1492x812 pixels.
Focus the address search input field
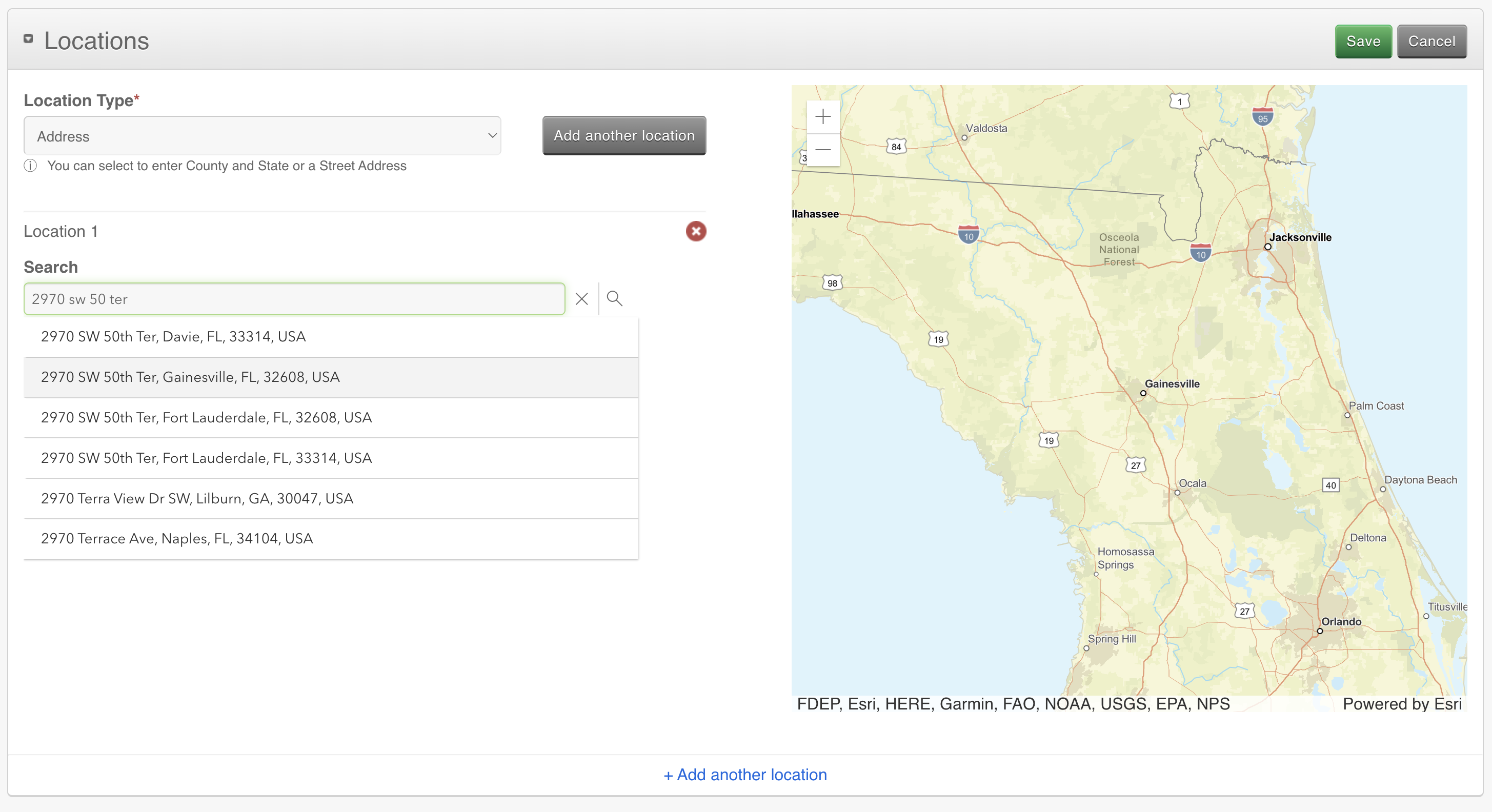(294, 299)
